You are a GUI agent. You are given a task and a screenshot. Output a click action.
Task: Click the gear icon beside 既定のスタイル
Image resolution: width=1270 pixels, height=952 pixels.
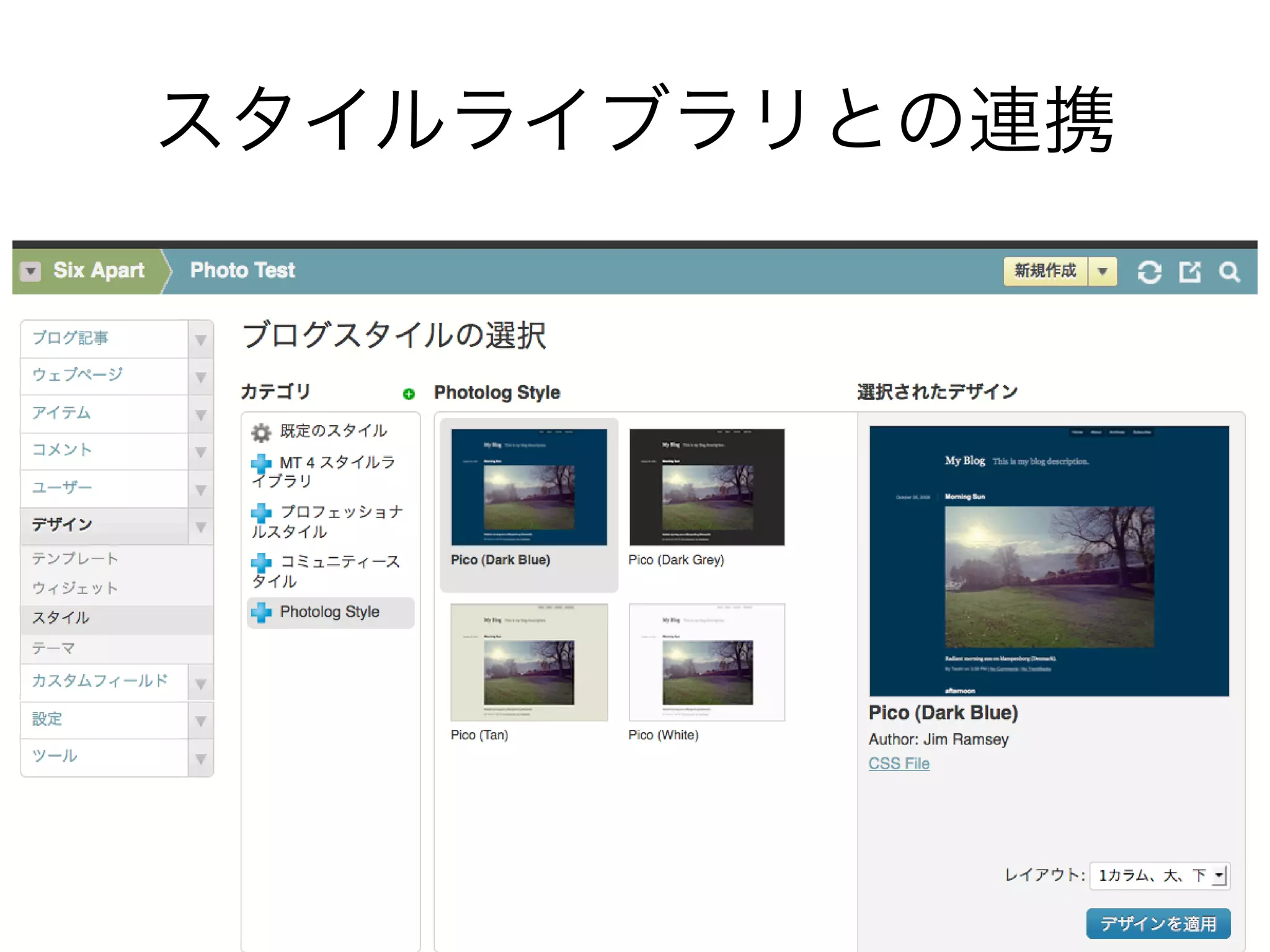[x=261, y=432]
